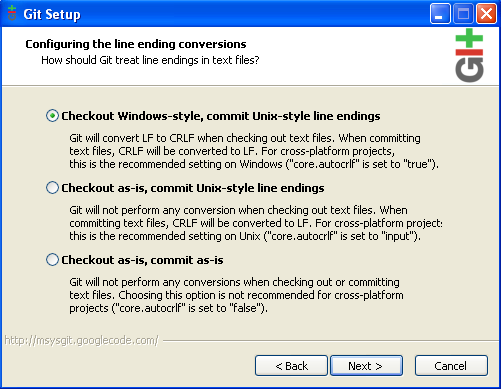Click the description mentioning core.autocrlf set to true
501x389 pixels.
point(254,151)
